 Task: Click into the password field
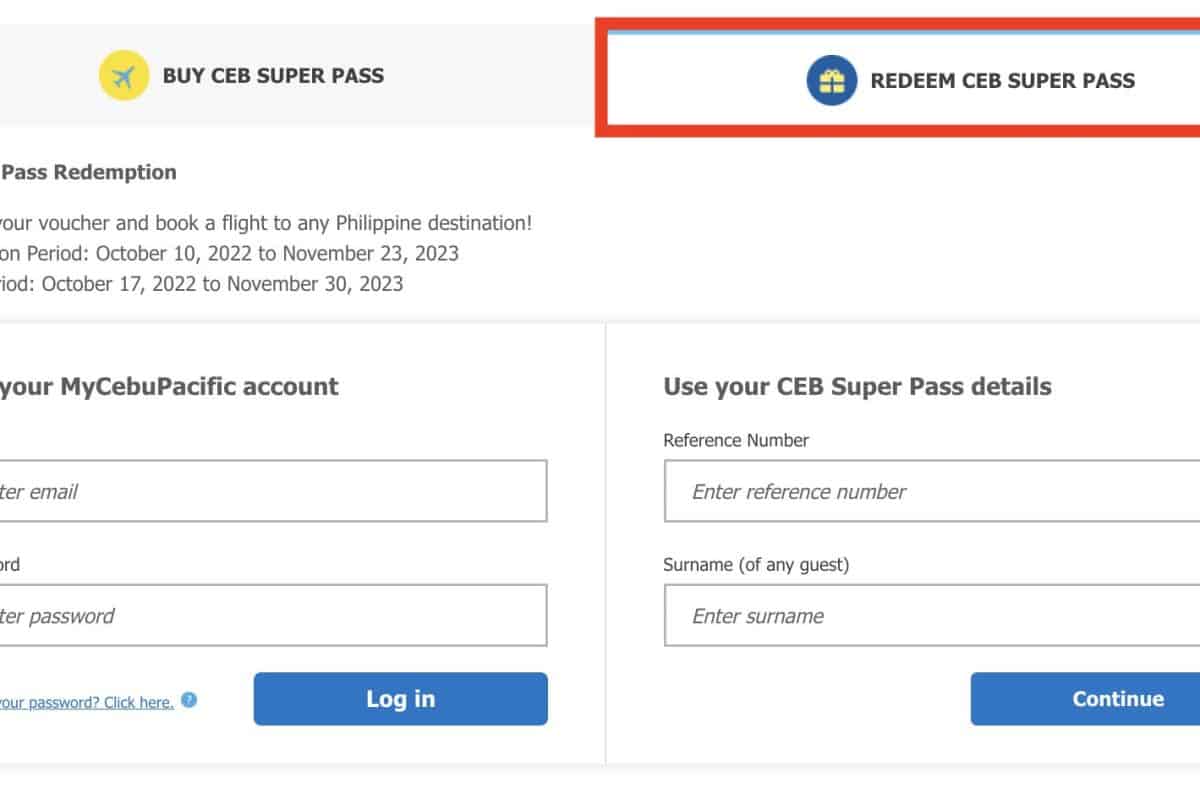[x=272, y=615]
